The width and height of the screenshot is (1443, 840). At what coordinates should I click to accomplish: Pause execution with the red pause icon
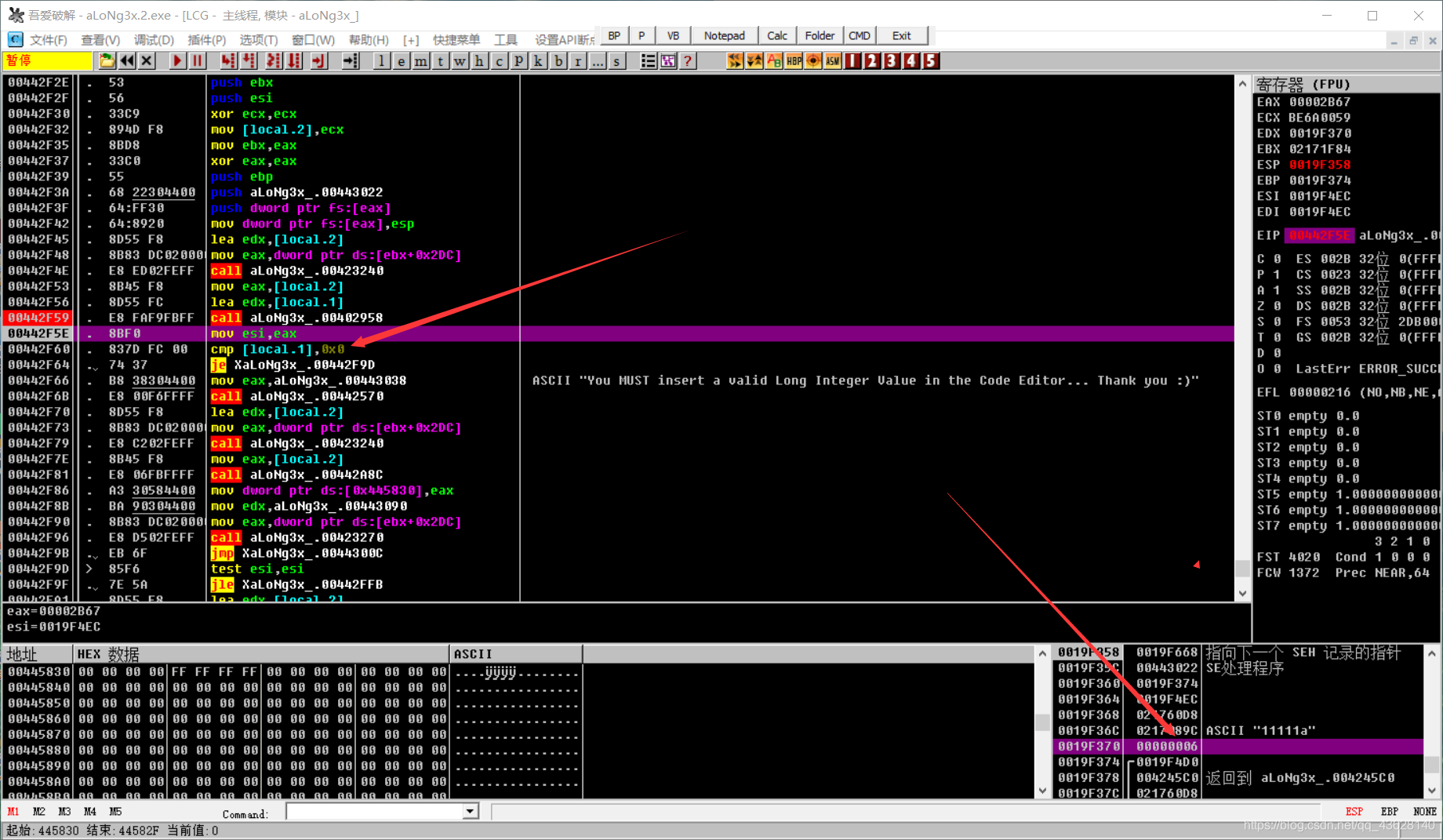[x=197, y=60]
